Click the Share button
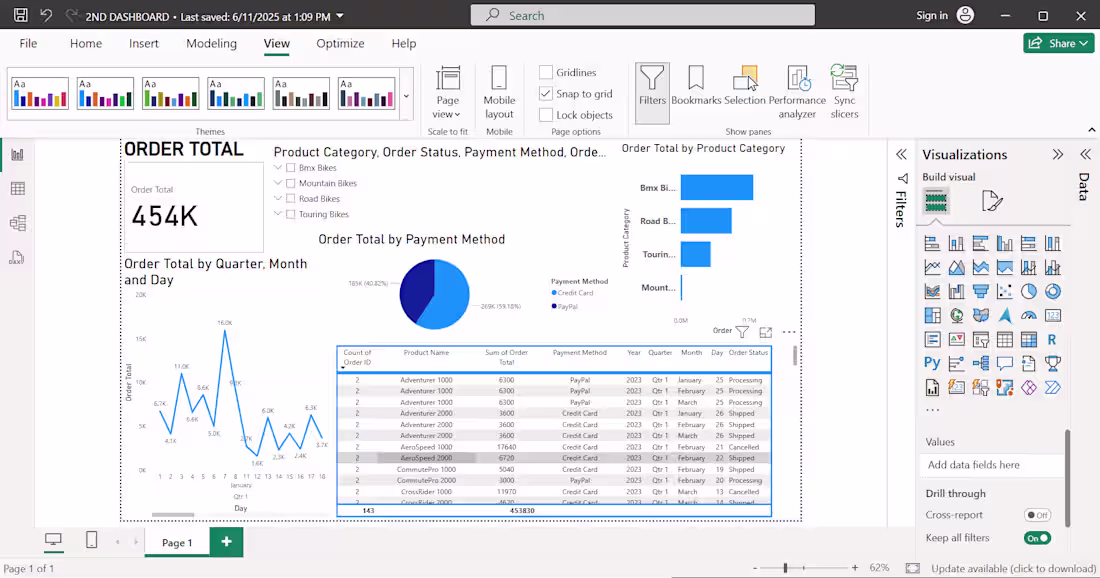The height and width of the screenshot is (578, 1100). tap(1058, 43)
